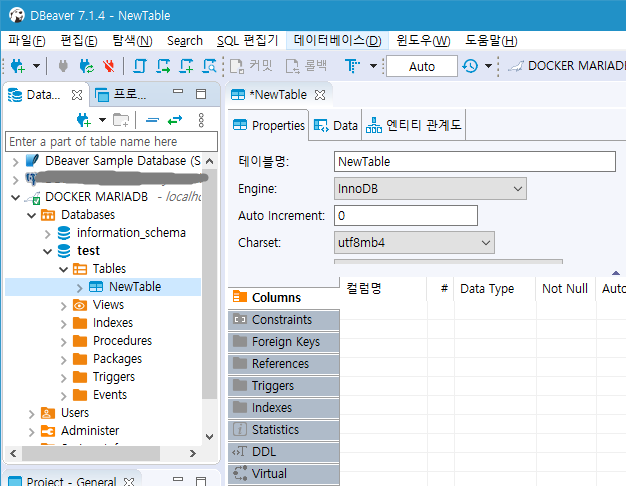
Task: Collapse the Databases folder node
Action: tap(32, 216)
